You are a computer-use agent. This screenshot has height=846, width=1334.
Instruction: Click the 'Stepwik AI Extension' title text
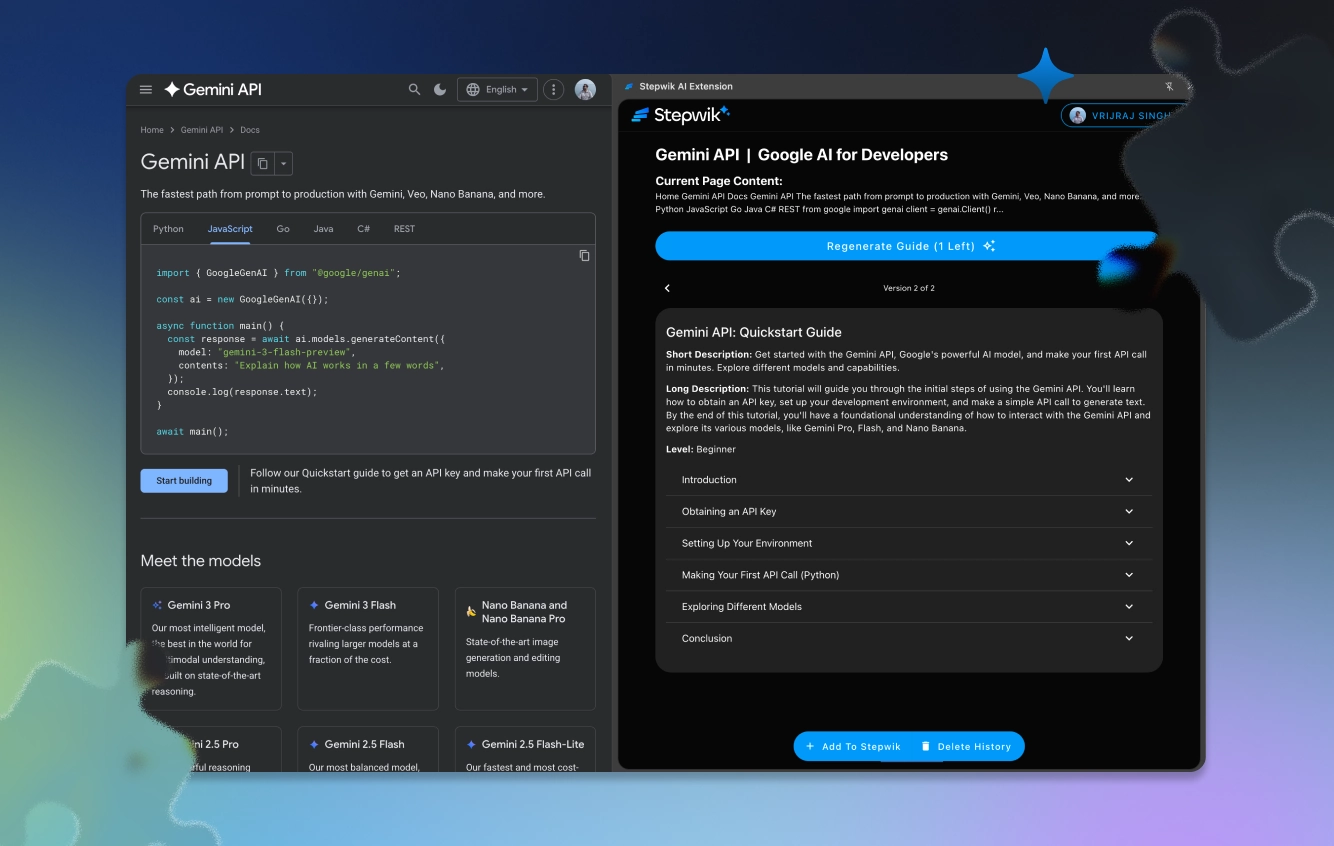tap(686, 87)
